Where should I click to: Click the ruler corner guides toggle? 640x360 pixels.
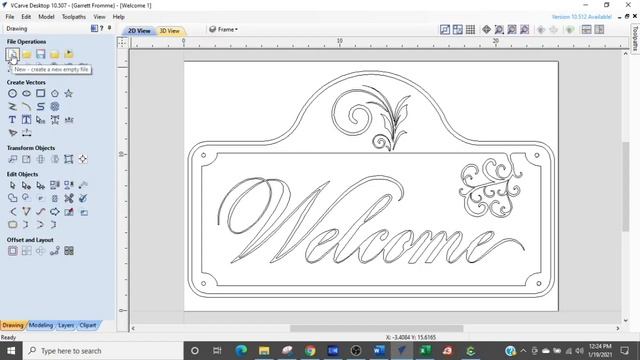122,42
